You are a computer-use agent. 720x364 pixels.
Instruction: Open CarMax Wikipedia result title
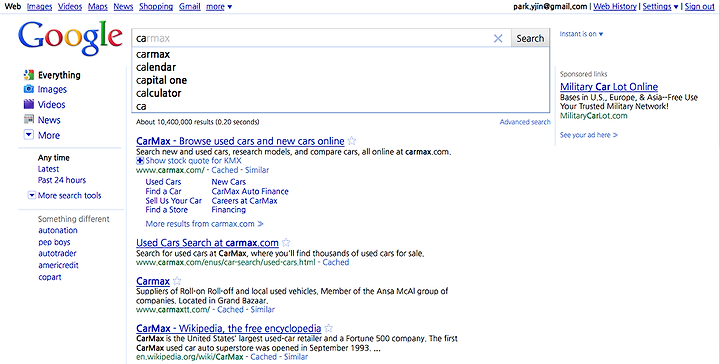(x=229, y=328)
